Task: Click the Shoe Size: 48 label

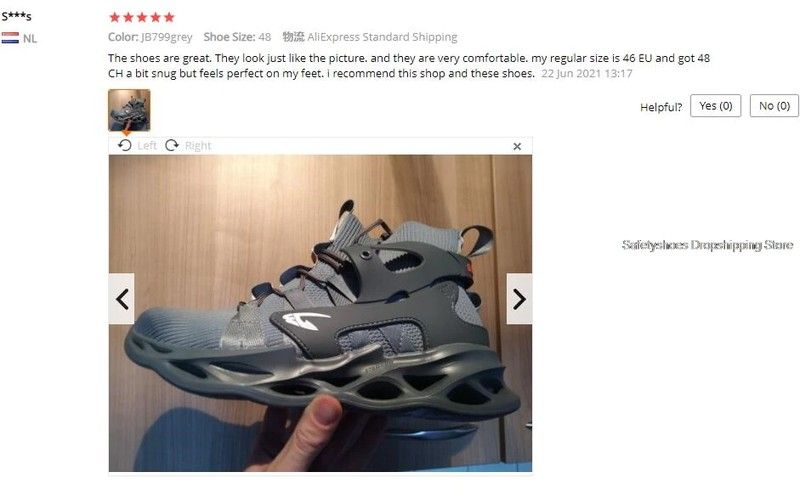Action: coord(237,37)
